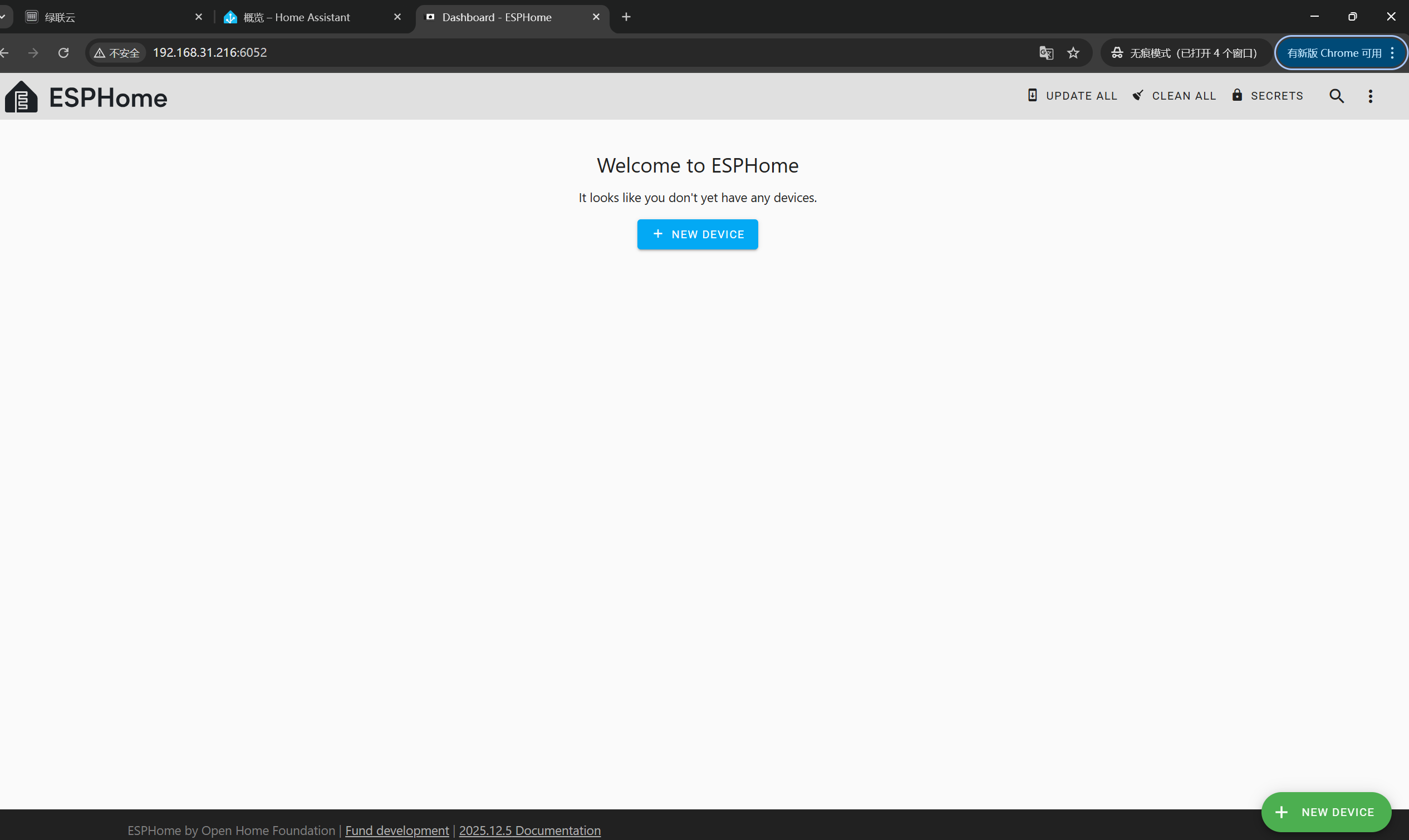
Task: Click the green floating NEW DEVICE button
Action: [1325, 812]
